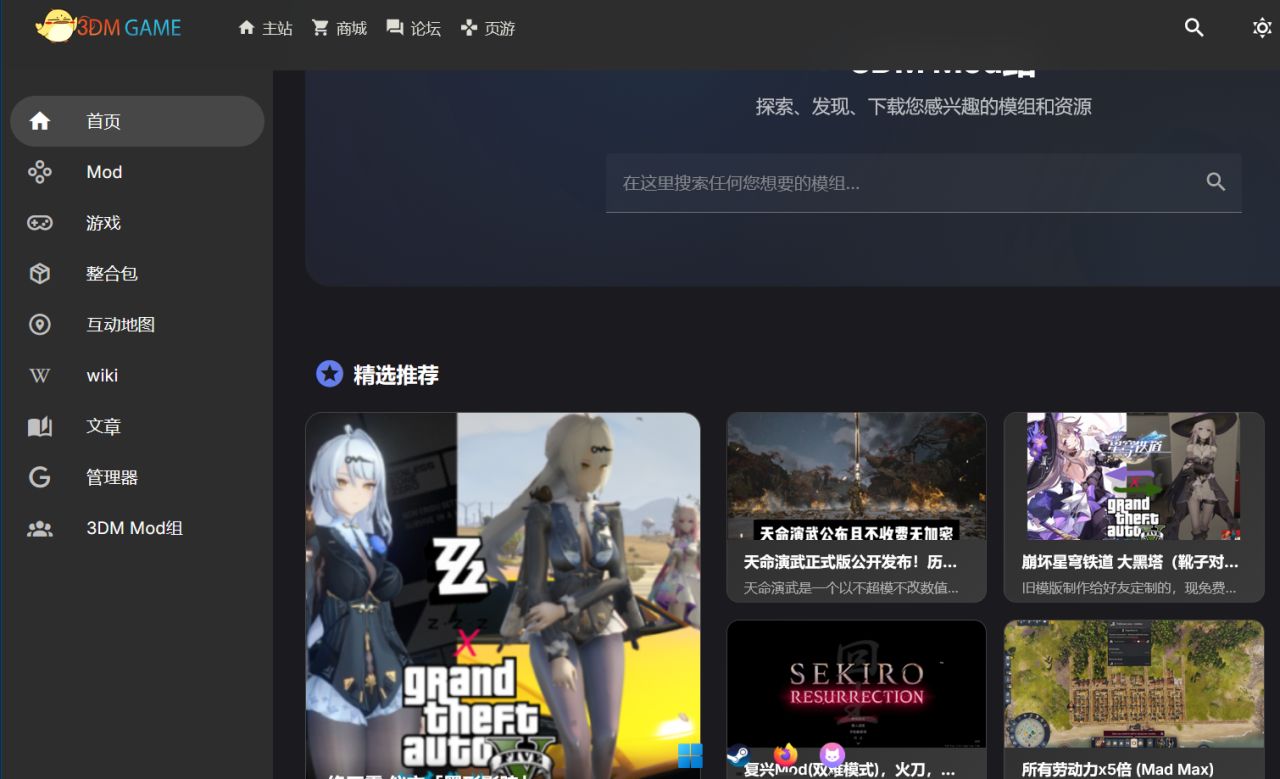Click the 精选推荐 section heading
Screen dimensions: 1280x779
tap(396, 375)
